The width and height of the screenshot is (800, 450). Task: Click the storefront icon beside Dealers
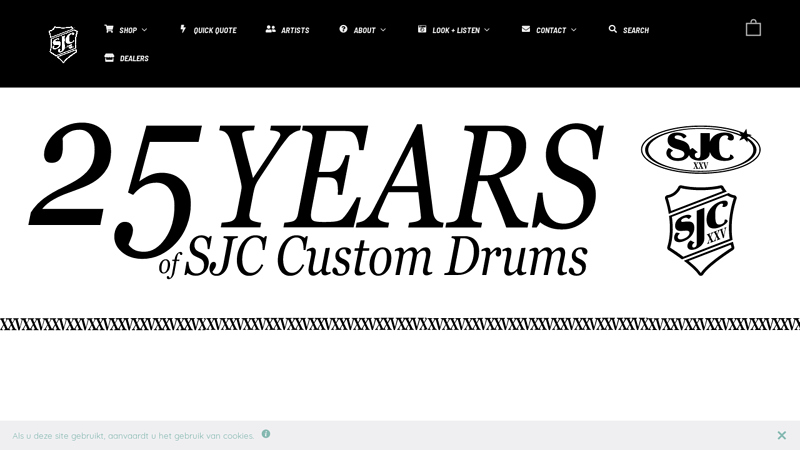point(109,58)
